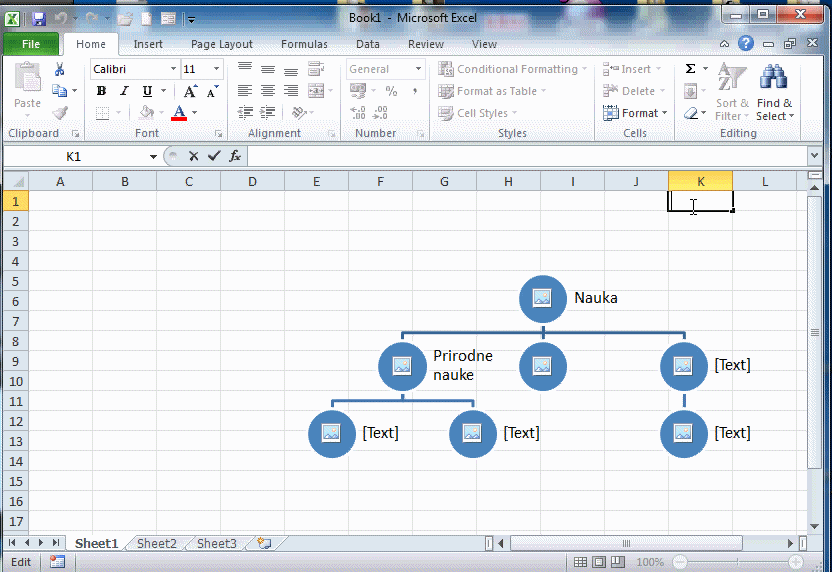The height and width of the screenshot is (572, 832).
Task: Click the AutoSum sigma icon
Action: (x=690, y=69)
